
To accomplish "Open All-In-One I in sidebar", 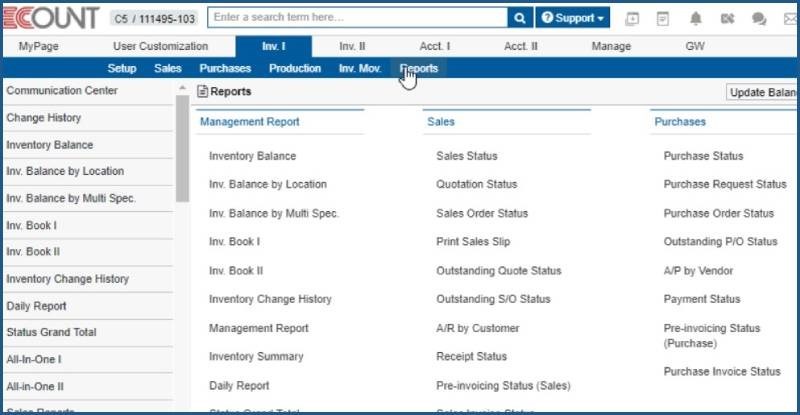I will click(33, 359).
